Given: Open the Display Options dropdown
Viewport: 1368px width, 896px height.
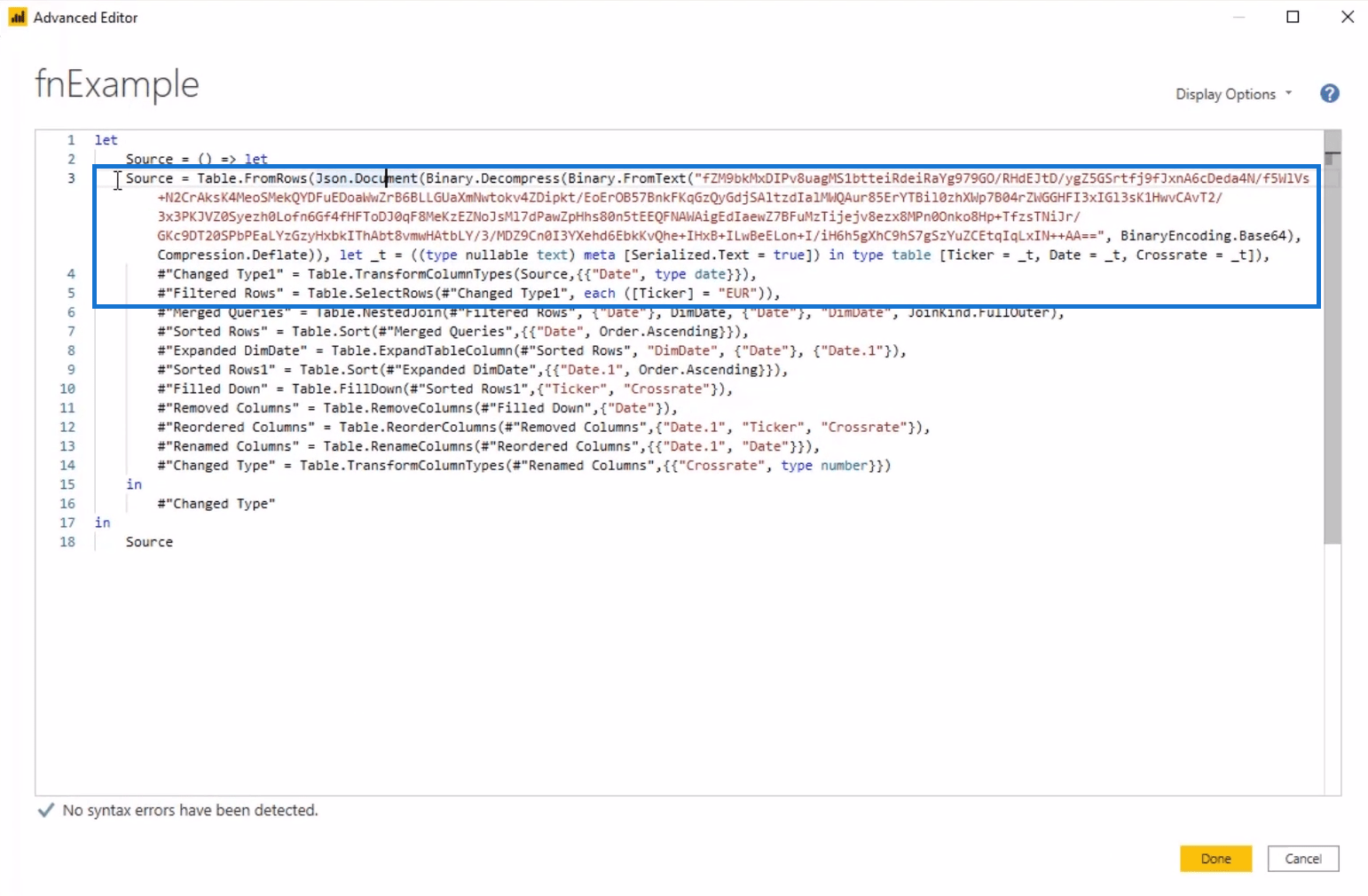Looking at the screenshot, I should [1233, 94].
